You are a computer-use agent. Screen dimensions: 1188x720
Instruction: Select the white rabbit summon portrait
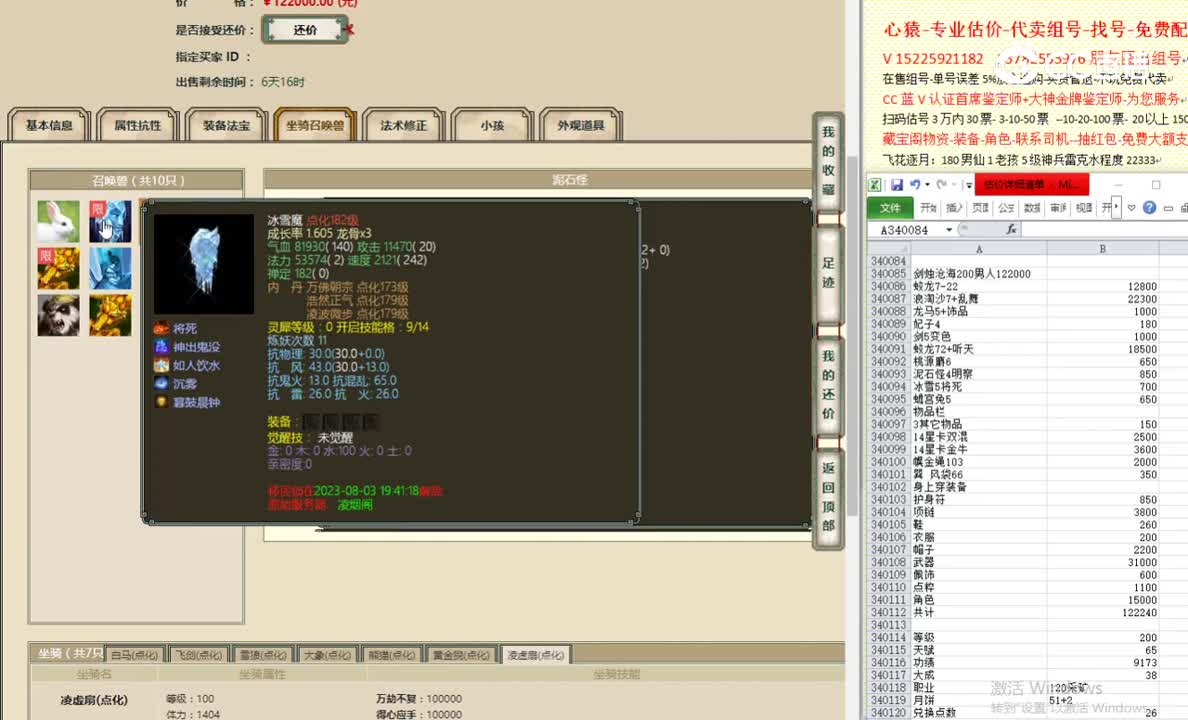coord(57,223)
